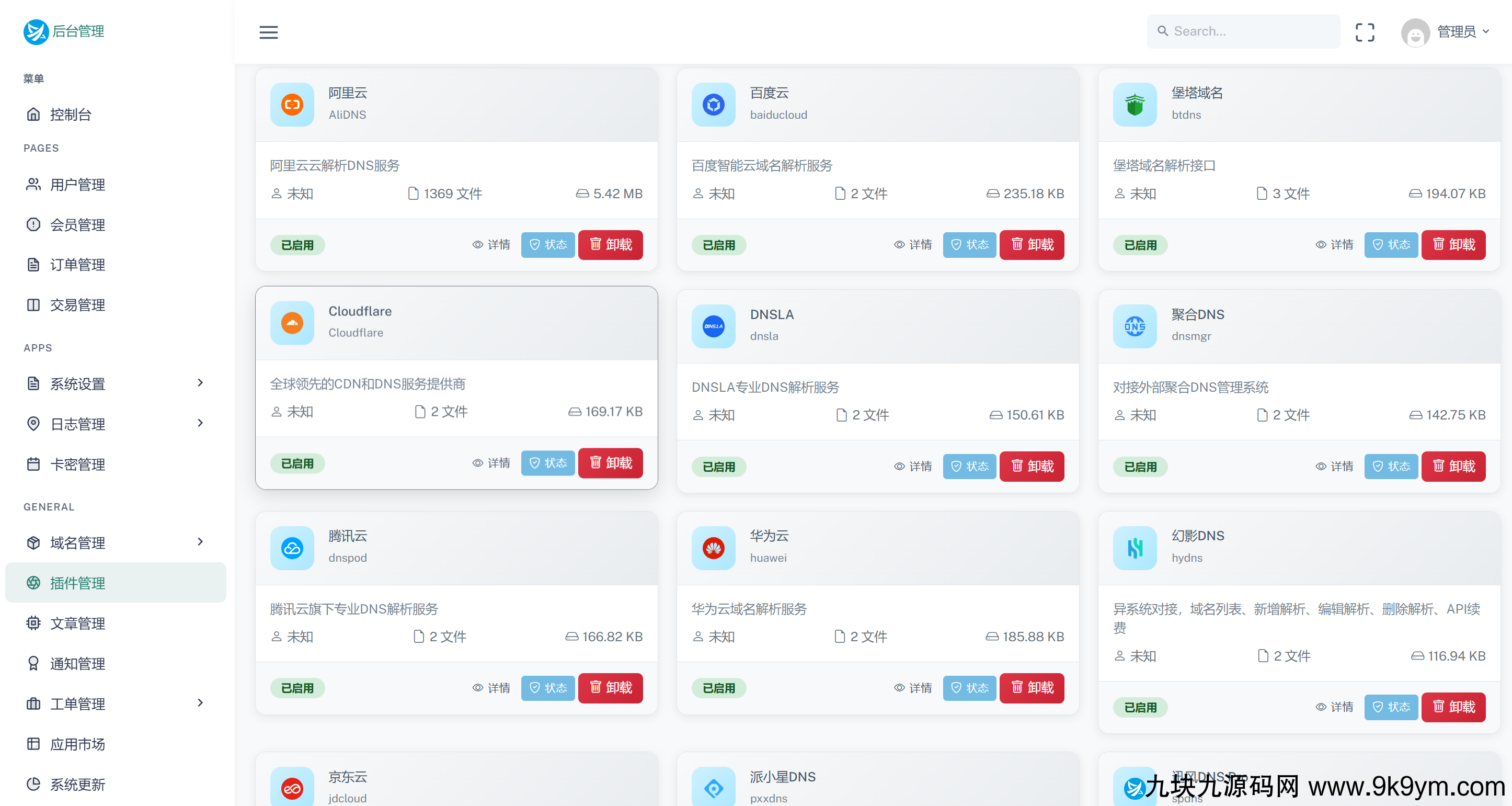Click the 应用市场 sidebar icon
This screenshot has width=1512, height=806.
pyautogui.click(x=33, y=744)
